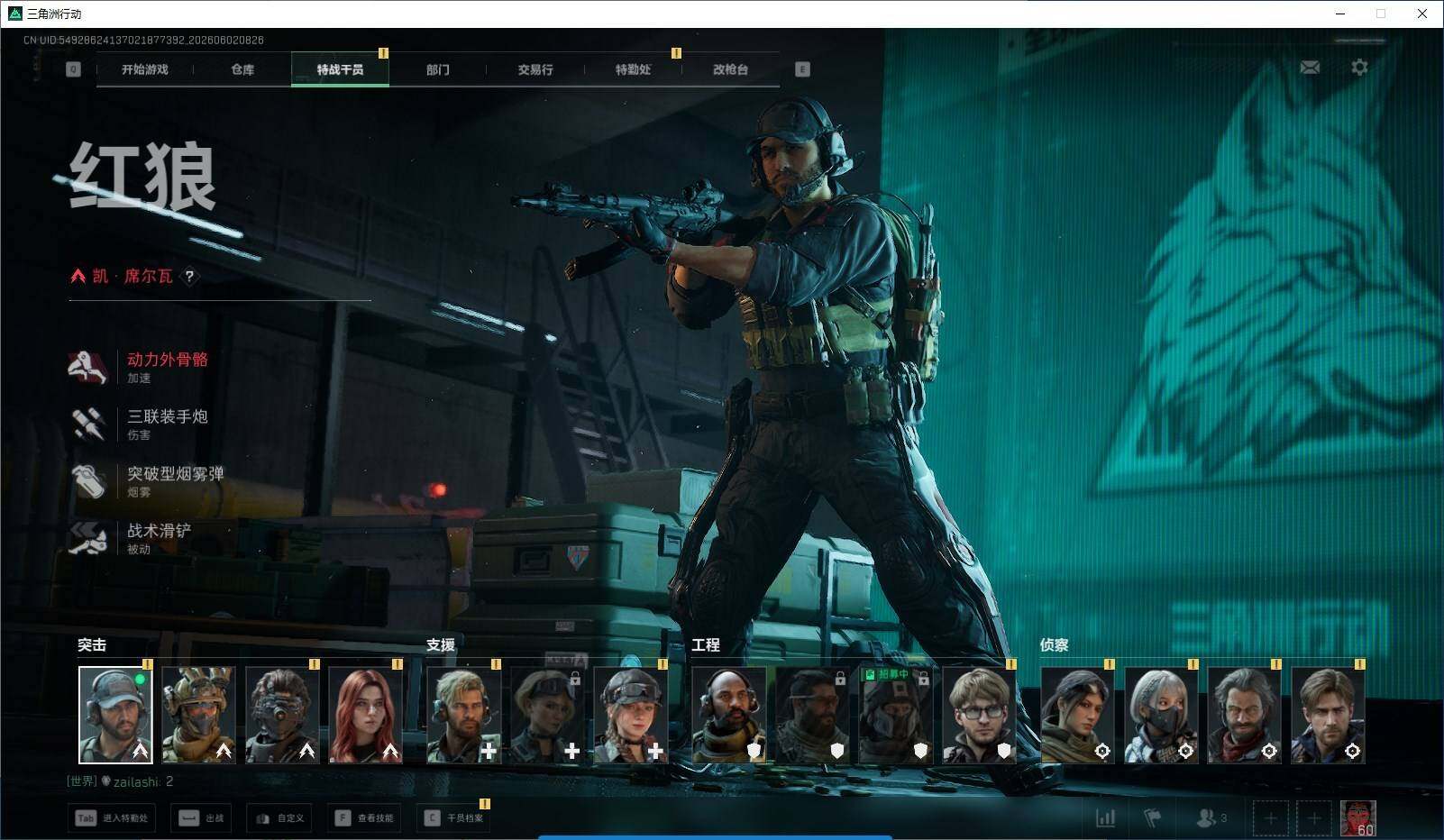1444x840 pixels.
Task: Click the 出战 deploy button
Action: tap(201, 818)
